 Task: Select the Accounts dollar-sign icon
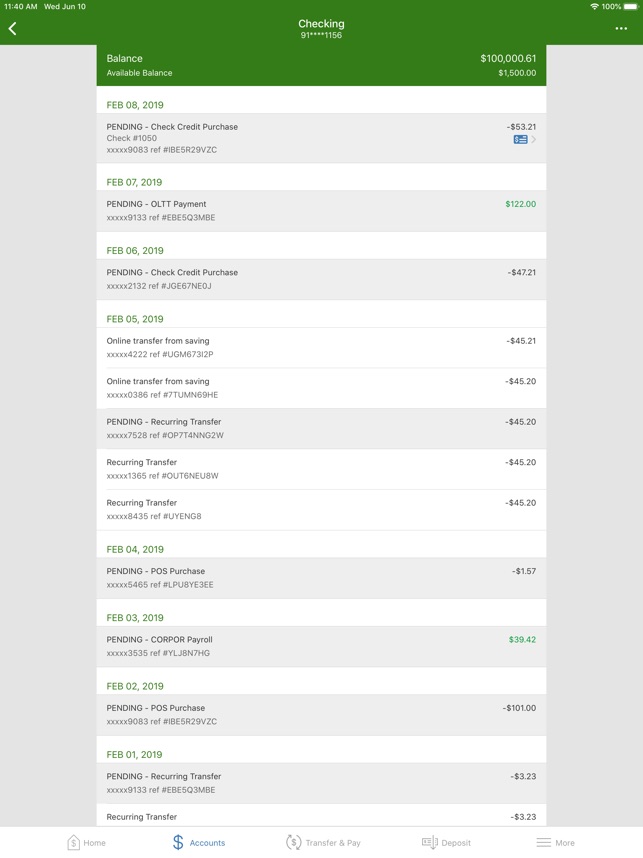coord(178,843)
